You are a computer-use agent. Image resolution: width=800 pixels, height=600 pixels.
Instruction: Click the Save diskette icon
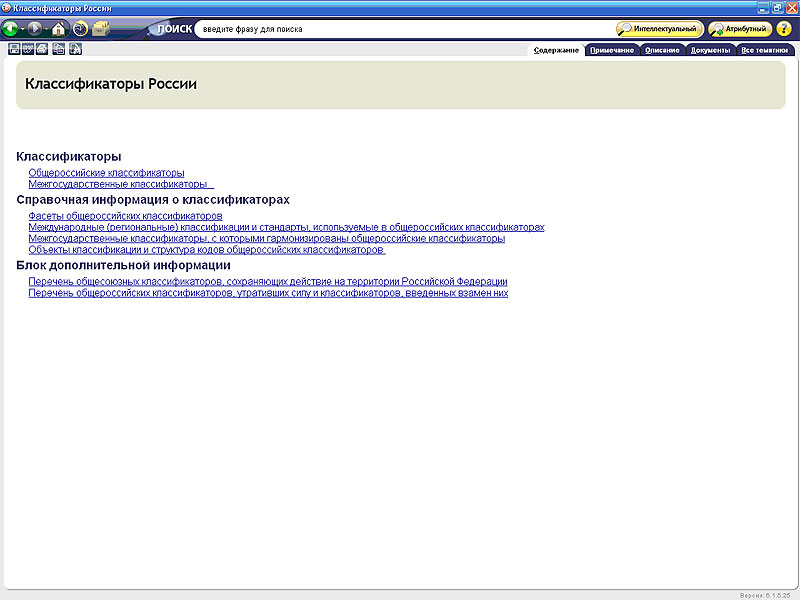pyautogui.click(x=13, y=49)
